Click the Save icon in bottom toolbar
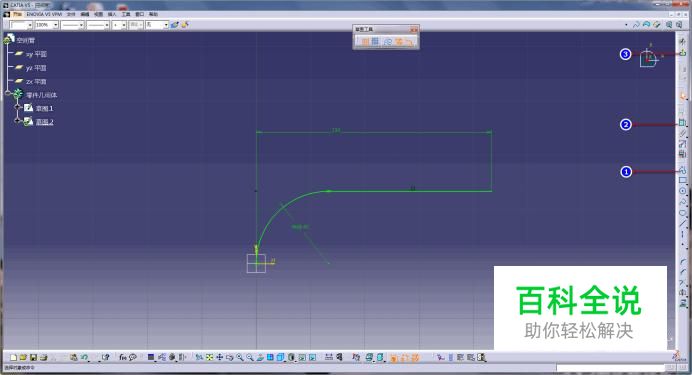Image resolution: width=692 pixels, height=375 pixels. [33, 357]
